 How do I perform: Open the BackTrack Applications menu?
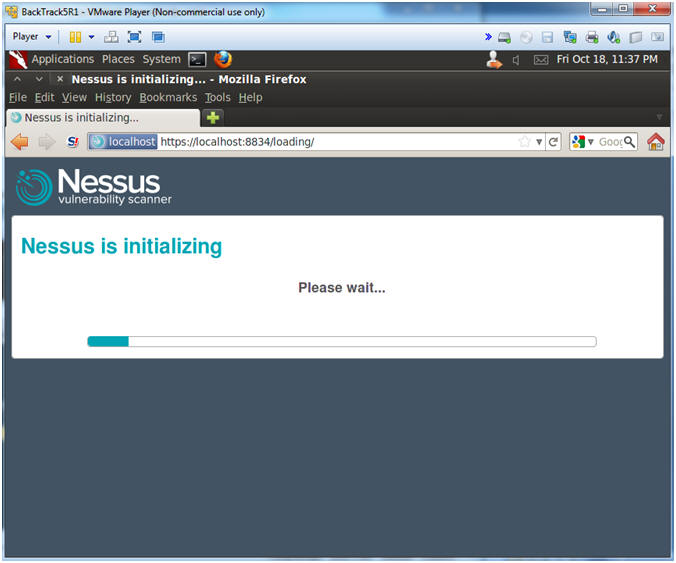coord(63,59)
